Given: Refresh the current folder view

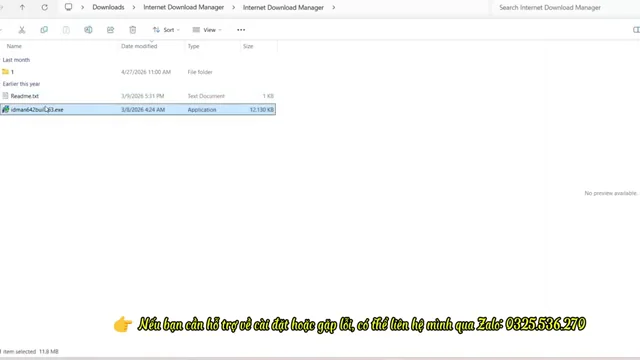Looking at the screenshot, I should [44, 7].
